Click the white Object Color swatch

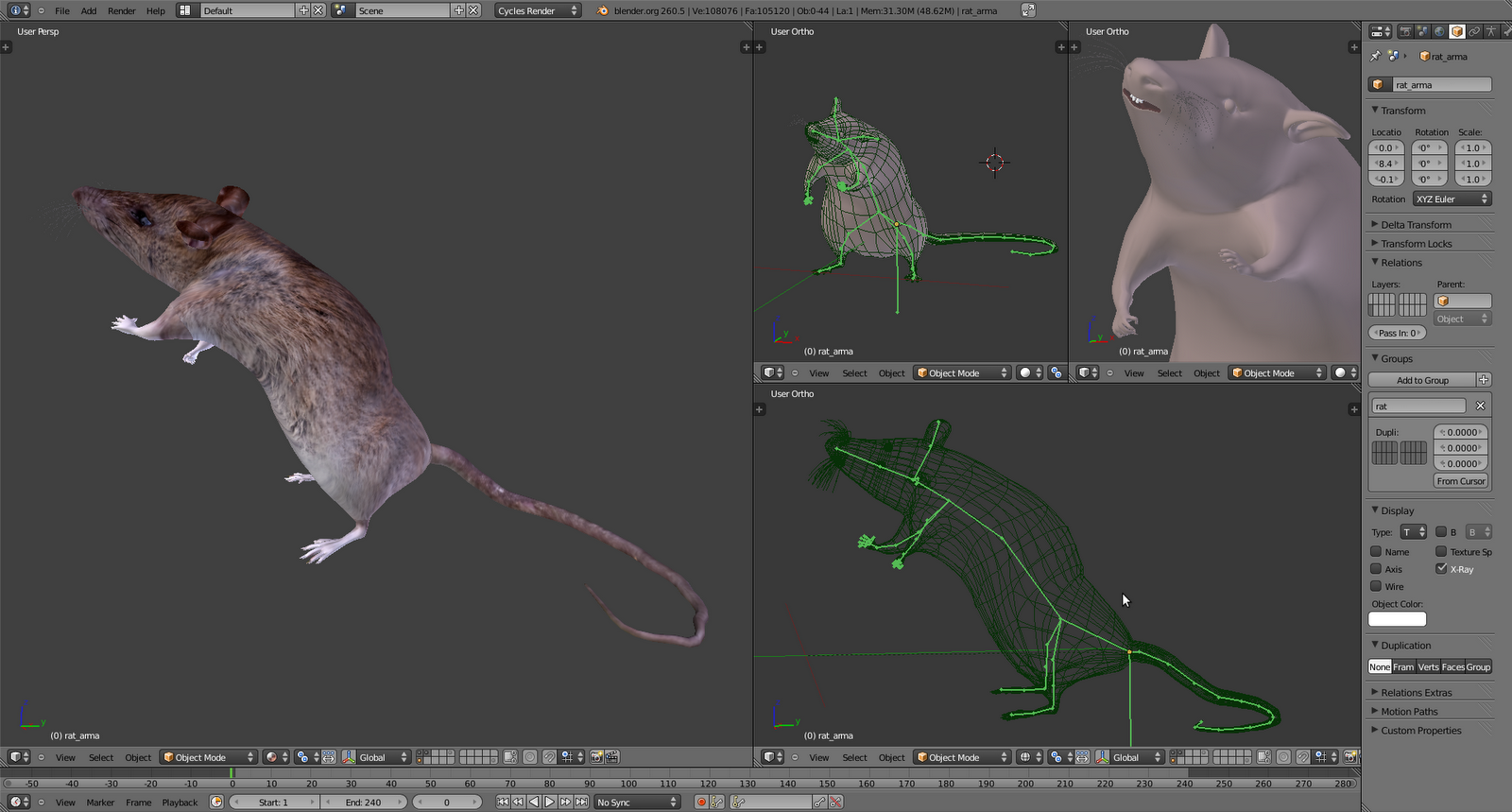click(1397, 619)
